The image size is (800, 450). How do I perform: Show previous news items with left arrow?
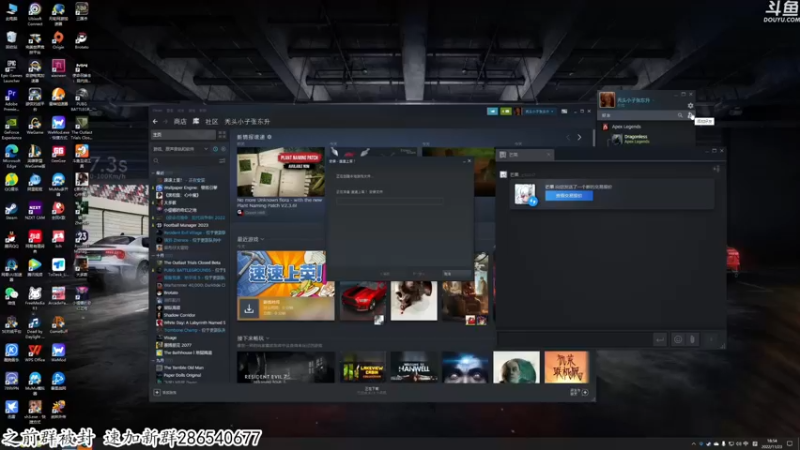(x=568, y=137)
